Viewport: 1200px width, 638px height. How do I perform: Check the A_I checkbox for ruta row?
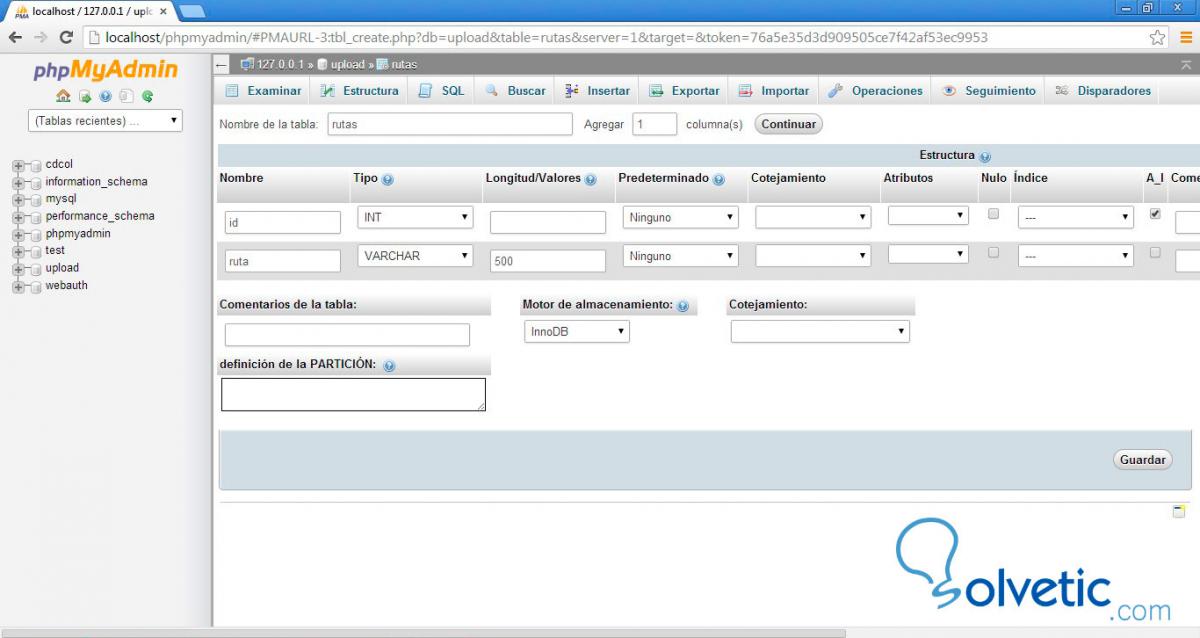pyautogui.click(x=1155, y=253)
